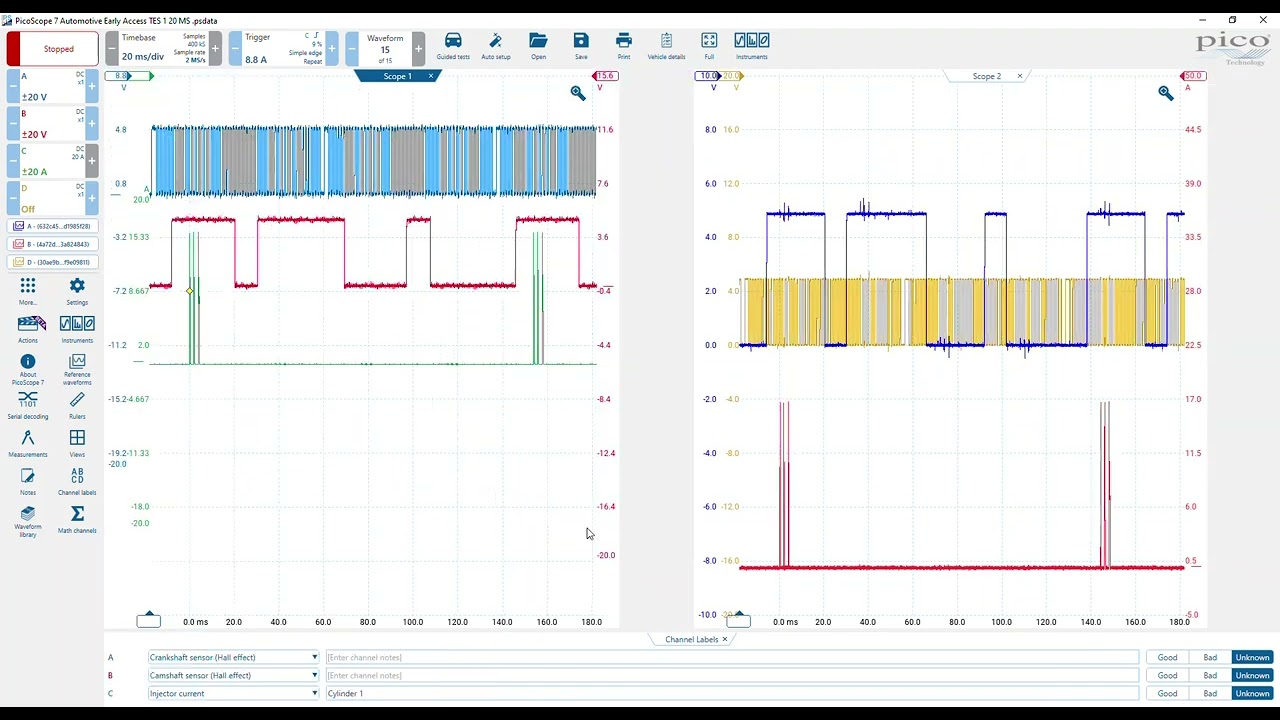The height and width of the screenshot is (720, 1280).
Task: Click the Print icon
Action: 624,46
